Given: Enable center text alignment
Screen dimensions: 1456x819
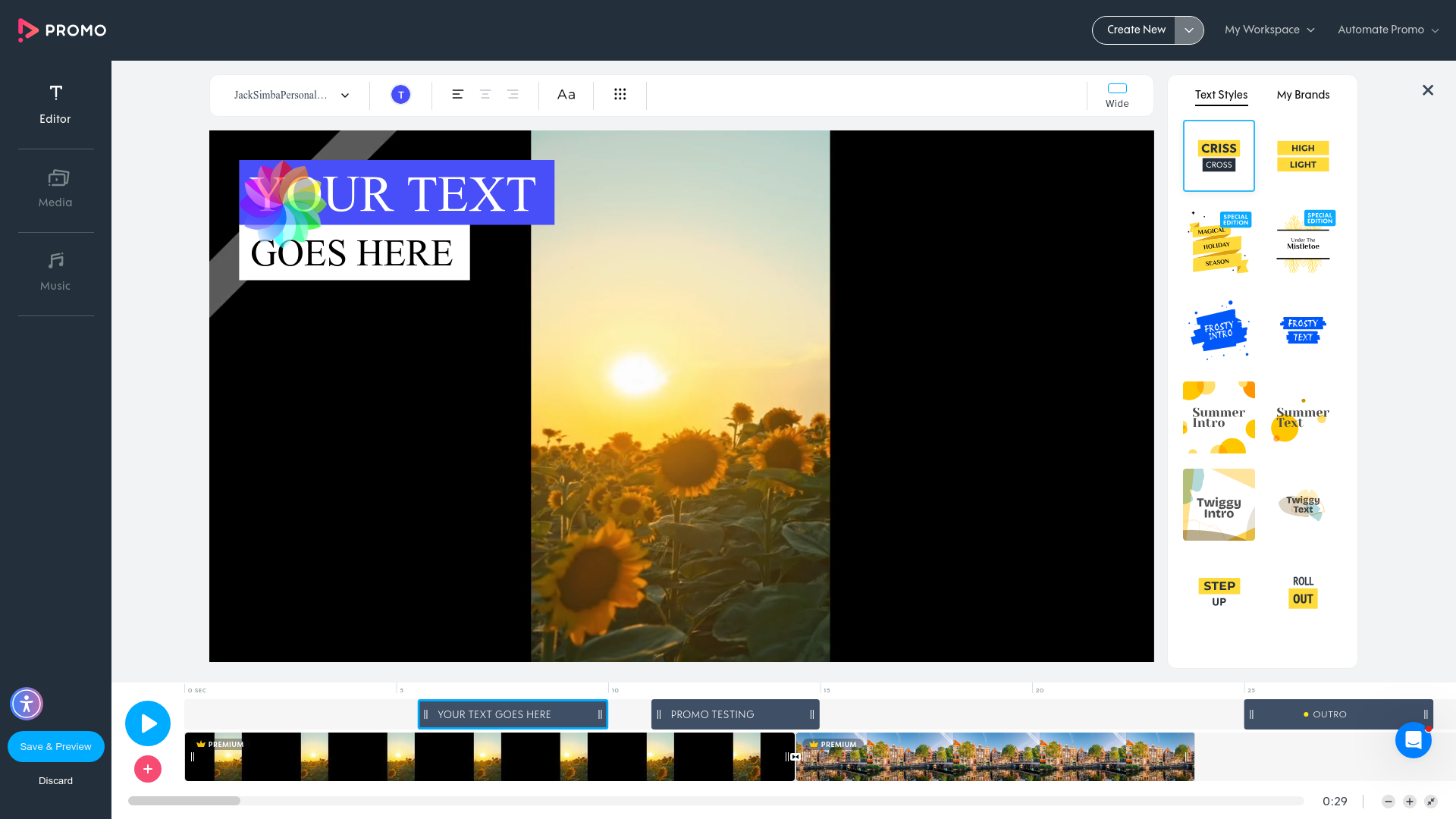Looking at the screenshot, I should [x=485, y=95].
